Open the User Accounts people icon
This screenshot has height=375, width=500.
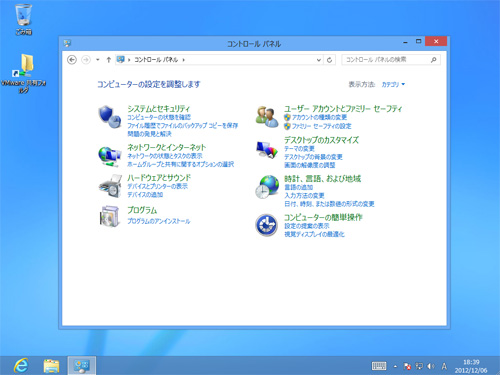[267, 117]
